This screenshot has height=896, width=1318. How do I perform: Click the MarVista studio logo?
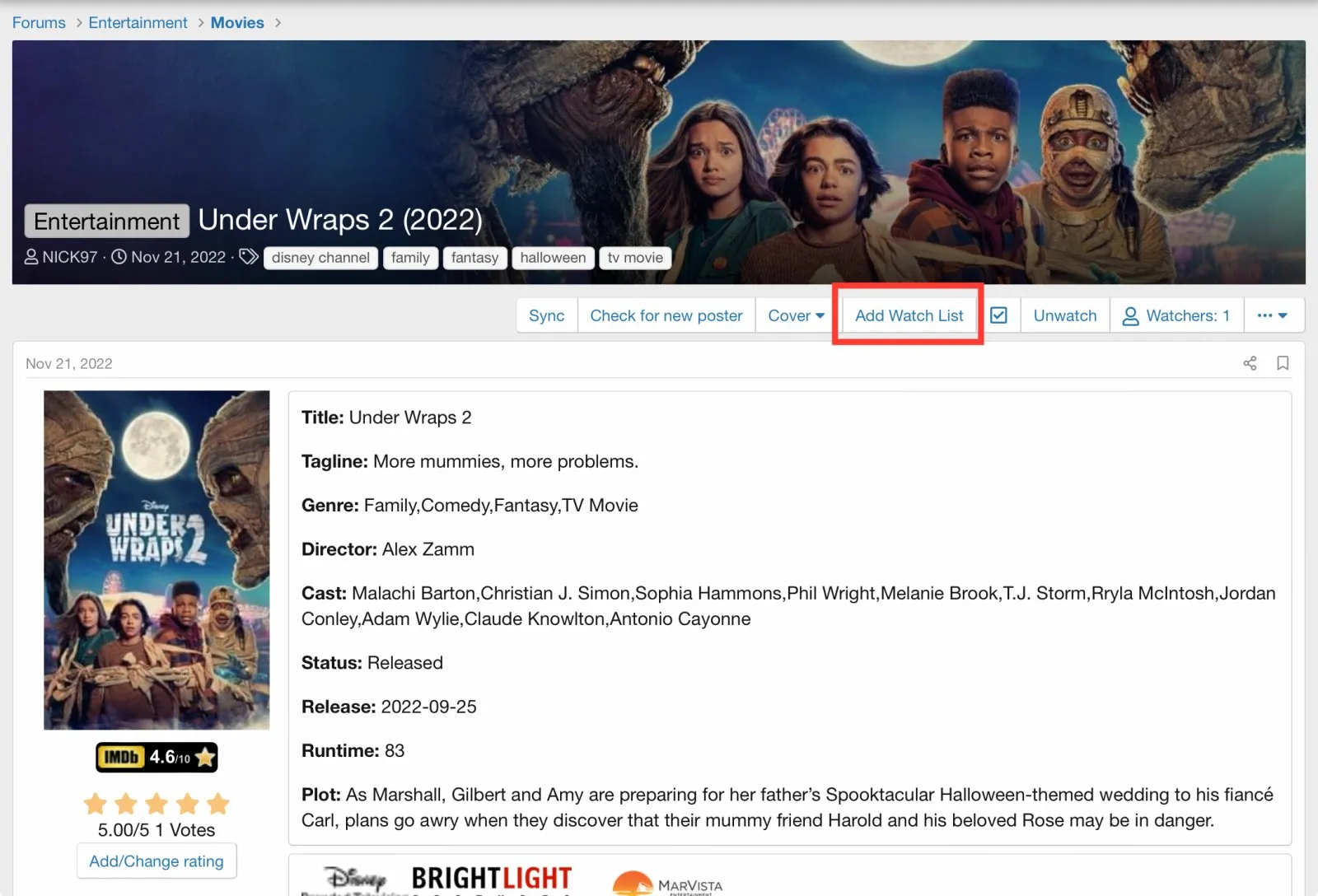(668, 884)
